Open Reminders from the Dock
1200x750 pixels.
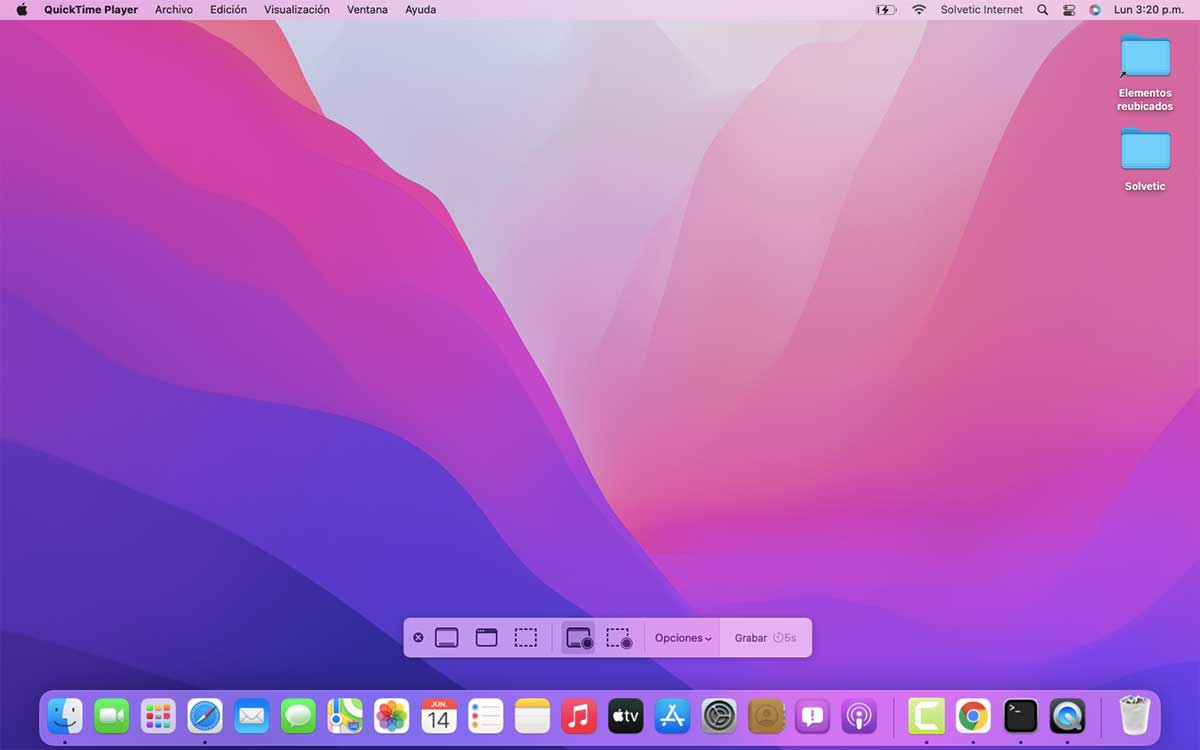tap(486, 716)
